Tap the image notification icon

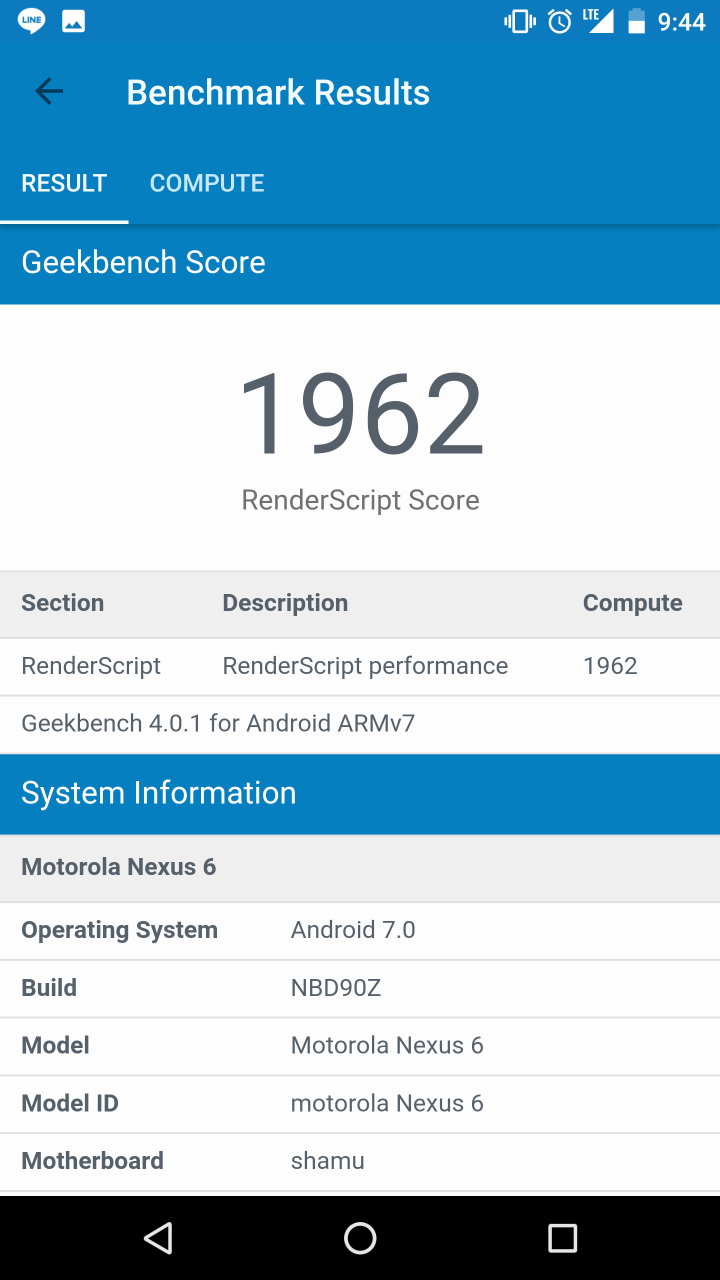(73, 21)
